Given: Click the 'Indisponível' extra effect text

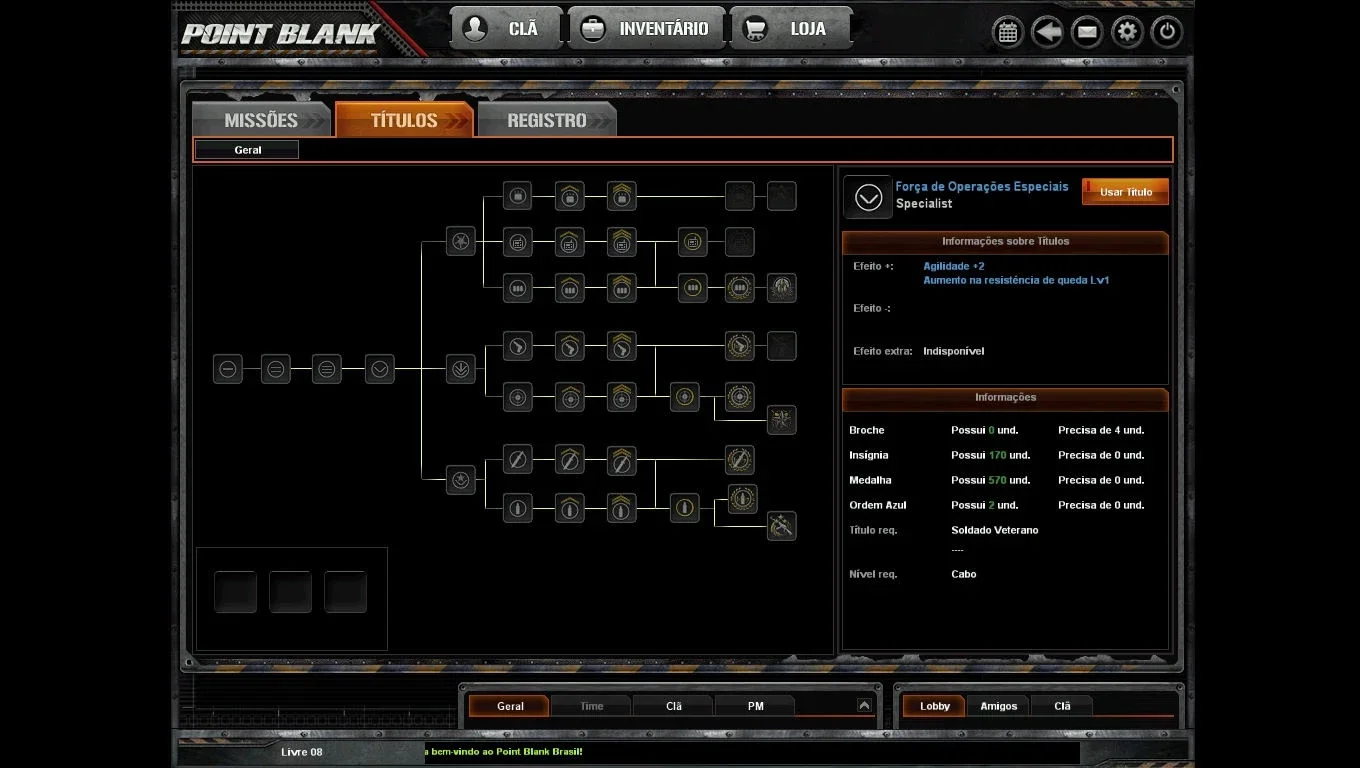Looking at the screenshot, I should pyautogui.click(x=954, y=351).
